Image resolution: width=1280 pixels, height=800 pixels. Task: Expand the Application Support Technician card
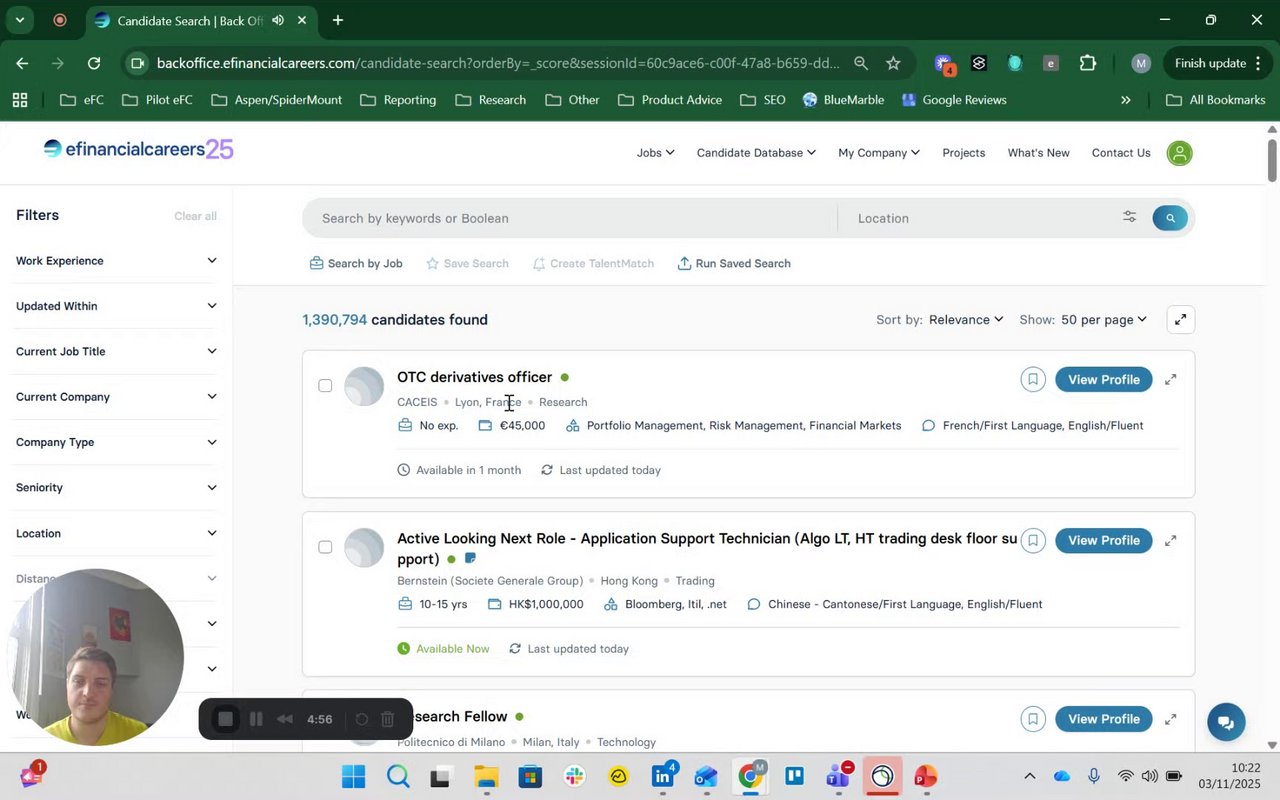point(1170,540)
